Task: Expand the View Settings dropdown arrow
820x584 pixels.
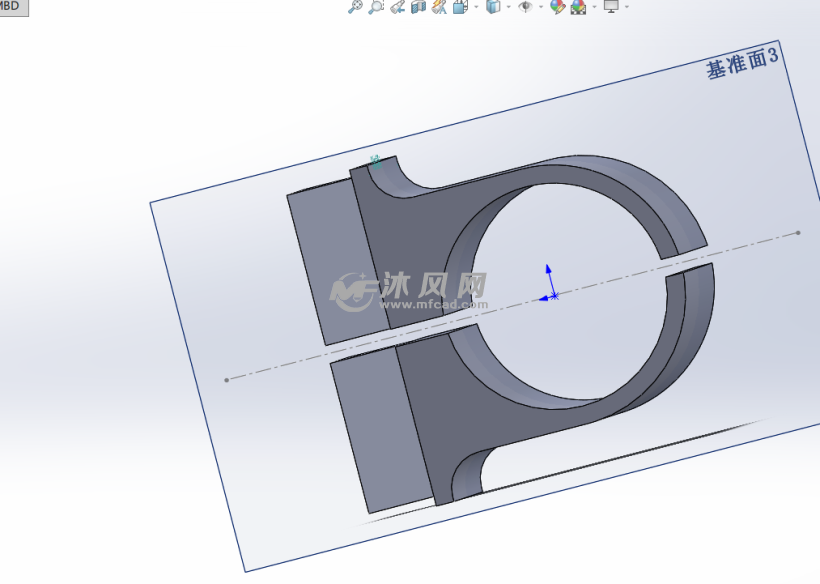Action: pyautogui.click(x=627, y=7)
